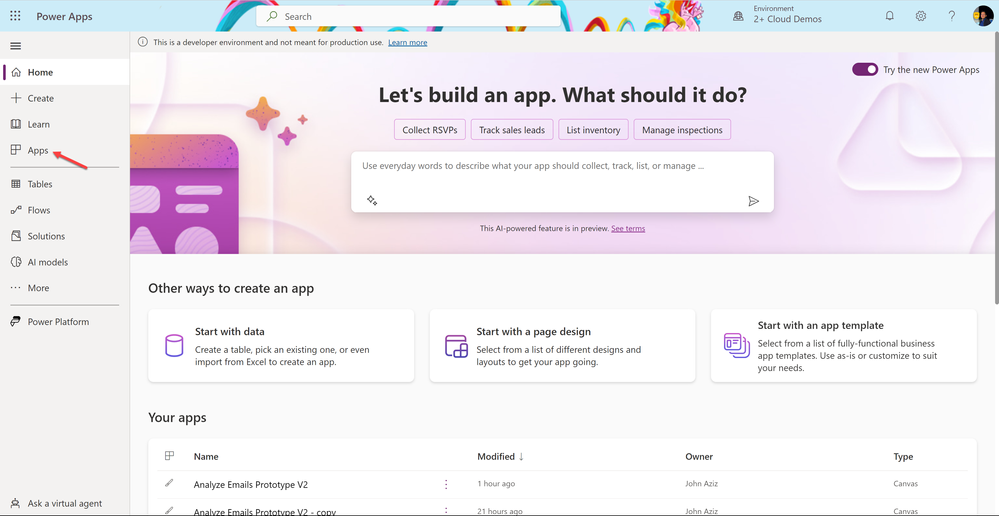The width and height of the screenshot is (999, 516).
Task: Click the environment globe icon
Action: click(x=738, y=17)
